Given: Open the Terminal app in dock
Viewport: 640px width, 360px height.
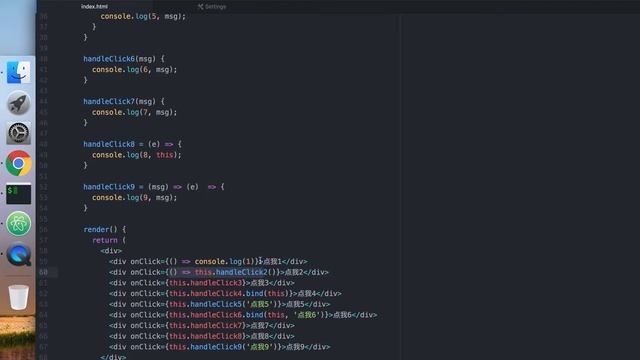Looking at the screenshot, I should [18, 193].
